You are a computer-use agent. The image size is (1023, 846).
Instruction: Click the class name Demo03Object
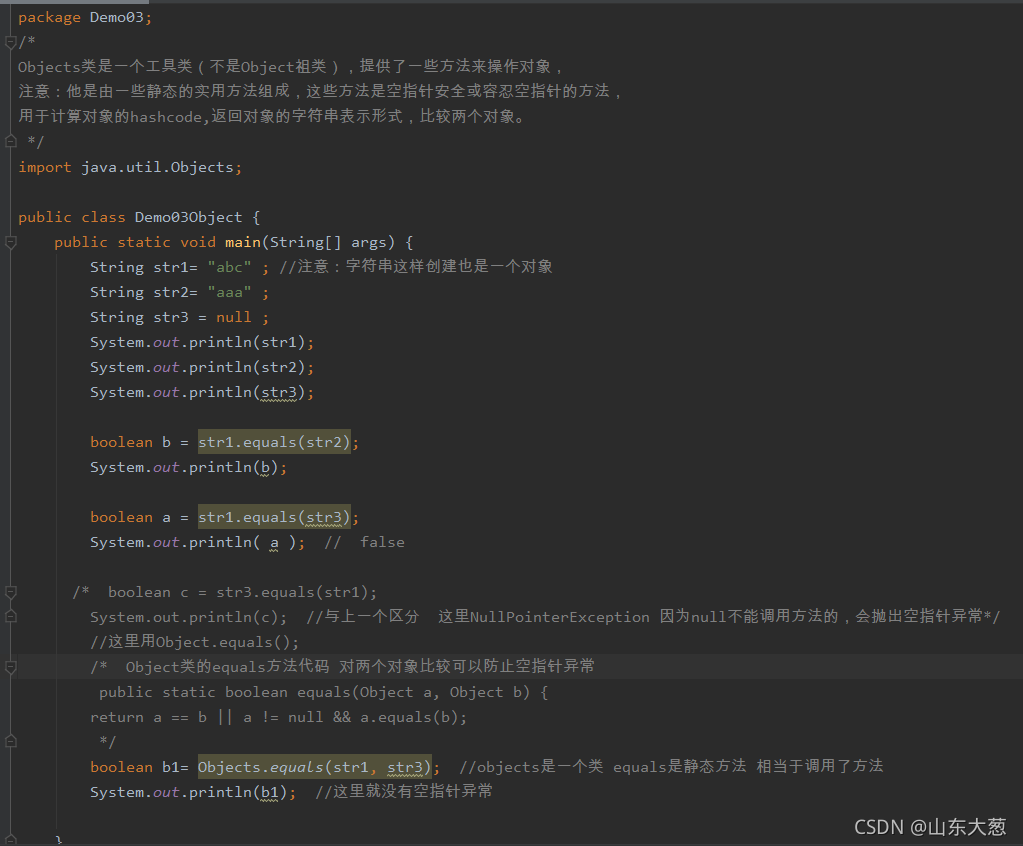189,217
